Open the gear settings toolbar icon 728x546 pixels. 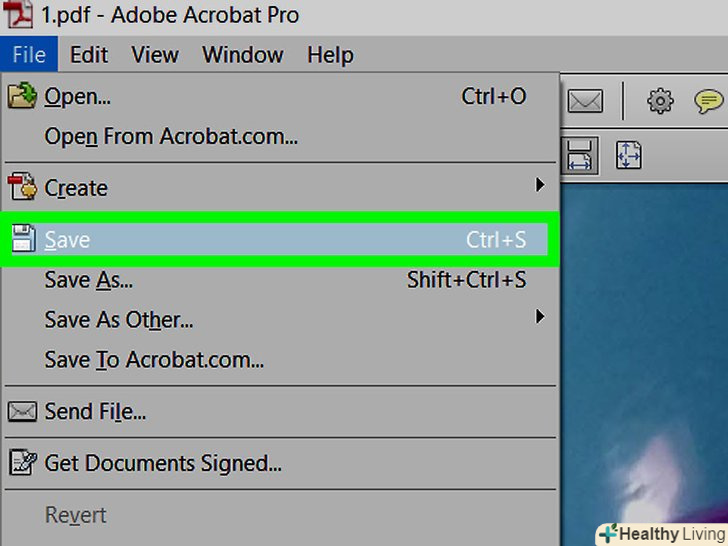click(x=660, y=101)
